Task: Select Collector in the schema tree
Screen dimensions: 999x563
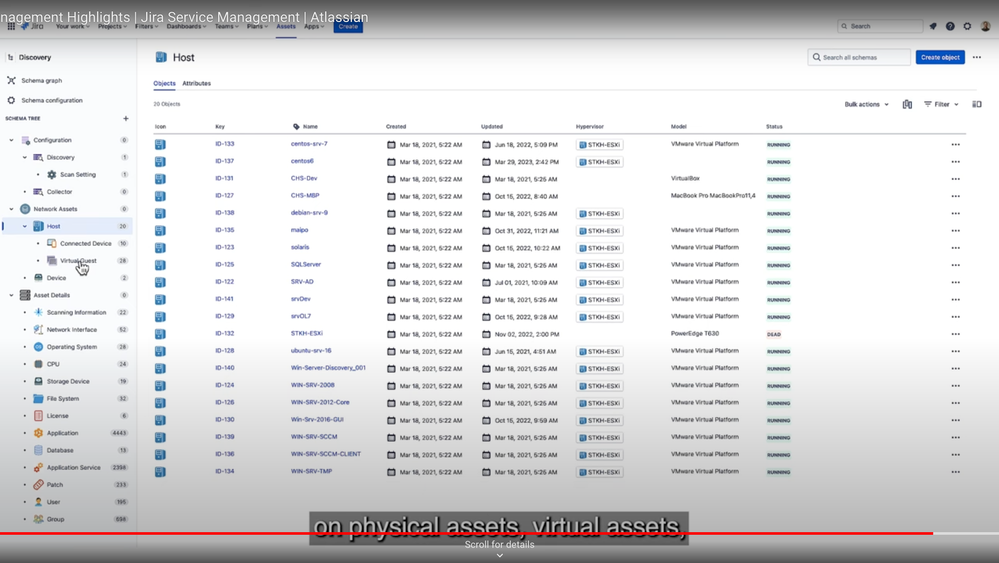Action: tap(59, 192)
